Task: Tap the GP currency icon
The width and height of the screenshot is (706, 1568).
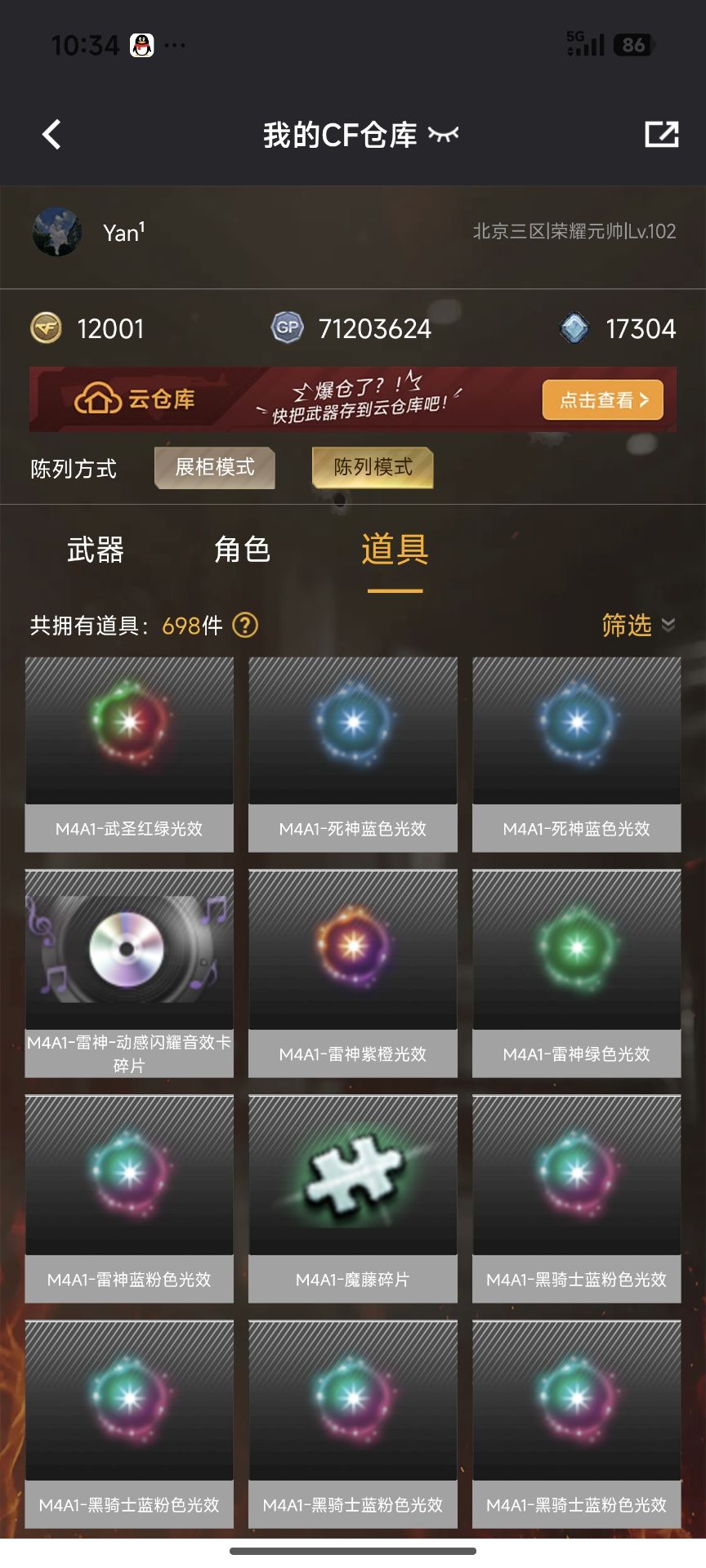Action: click(x=287, y=328)
